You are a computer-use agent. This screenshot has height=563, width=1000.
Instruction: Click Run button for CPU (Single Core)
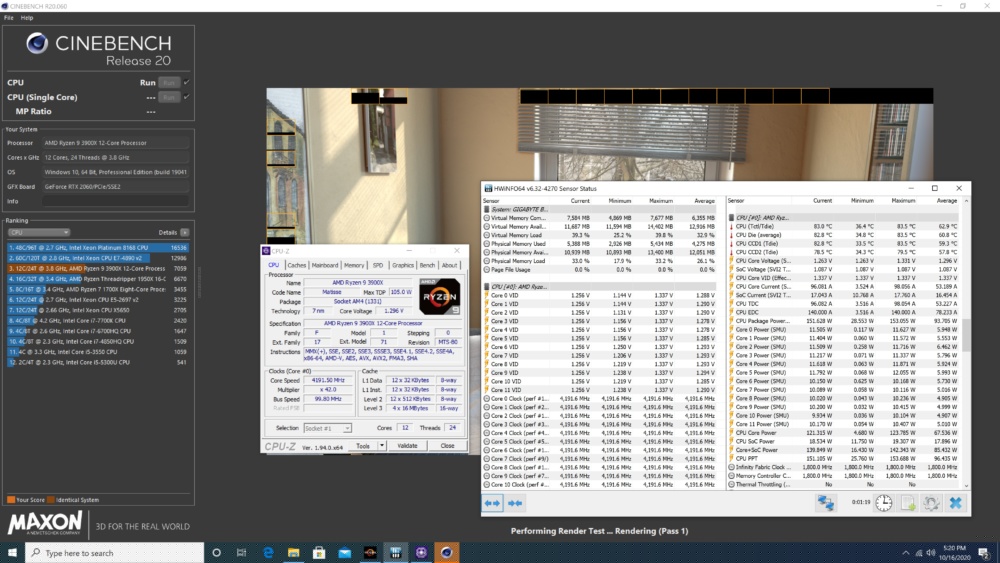point(168,97)
